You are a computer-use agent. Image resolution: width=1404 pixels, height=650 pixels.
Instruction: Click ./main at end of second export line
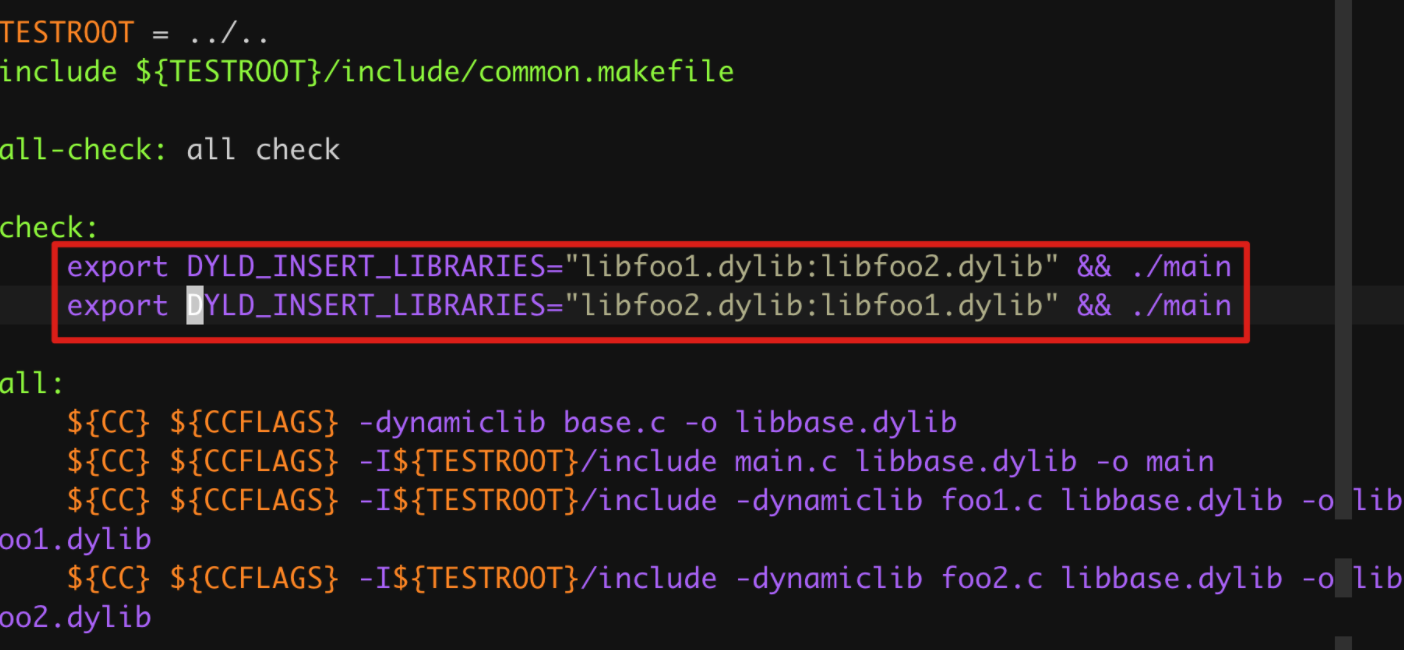(1181, 306)
